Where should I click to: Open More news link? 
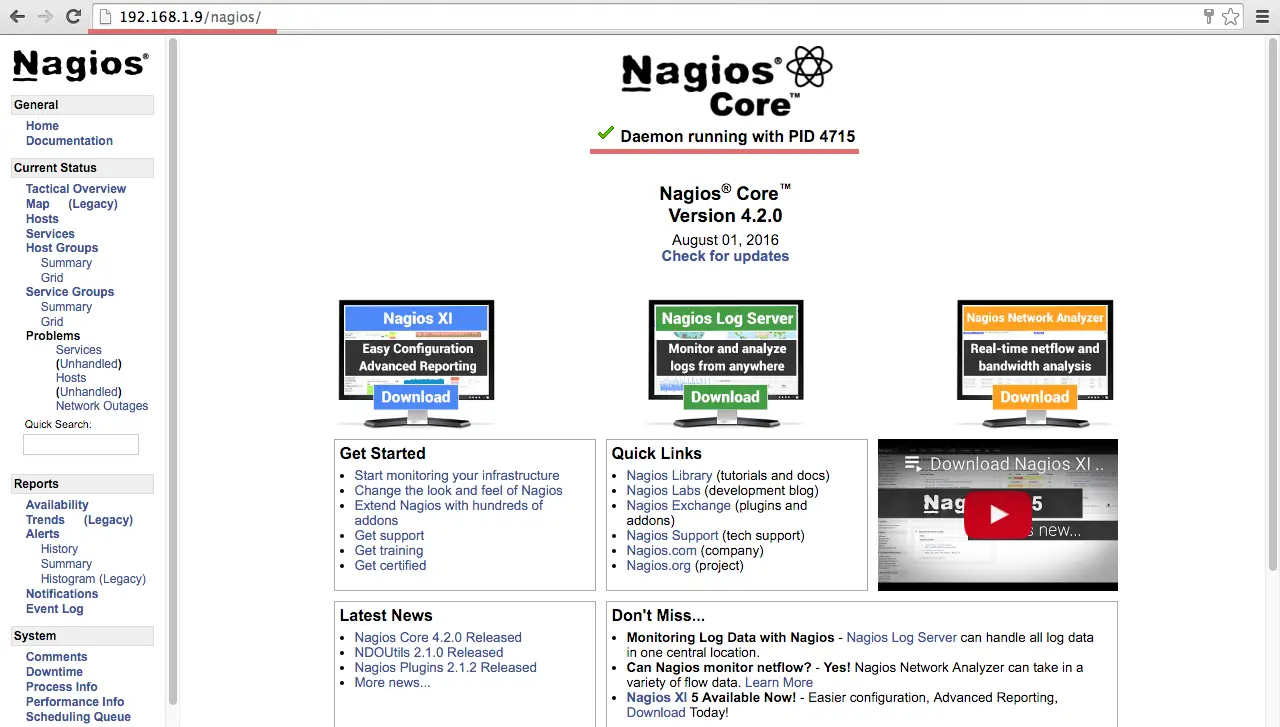pos(392,683)
